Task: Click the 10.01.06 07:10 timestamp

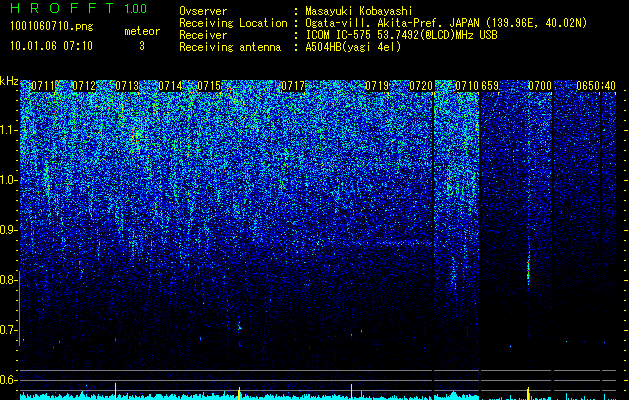Action: pos(51,46)
